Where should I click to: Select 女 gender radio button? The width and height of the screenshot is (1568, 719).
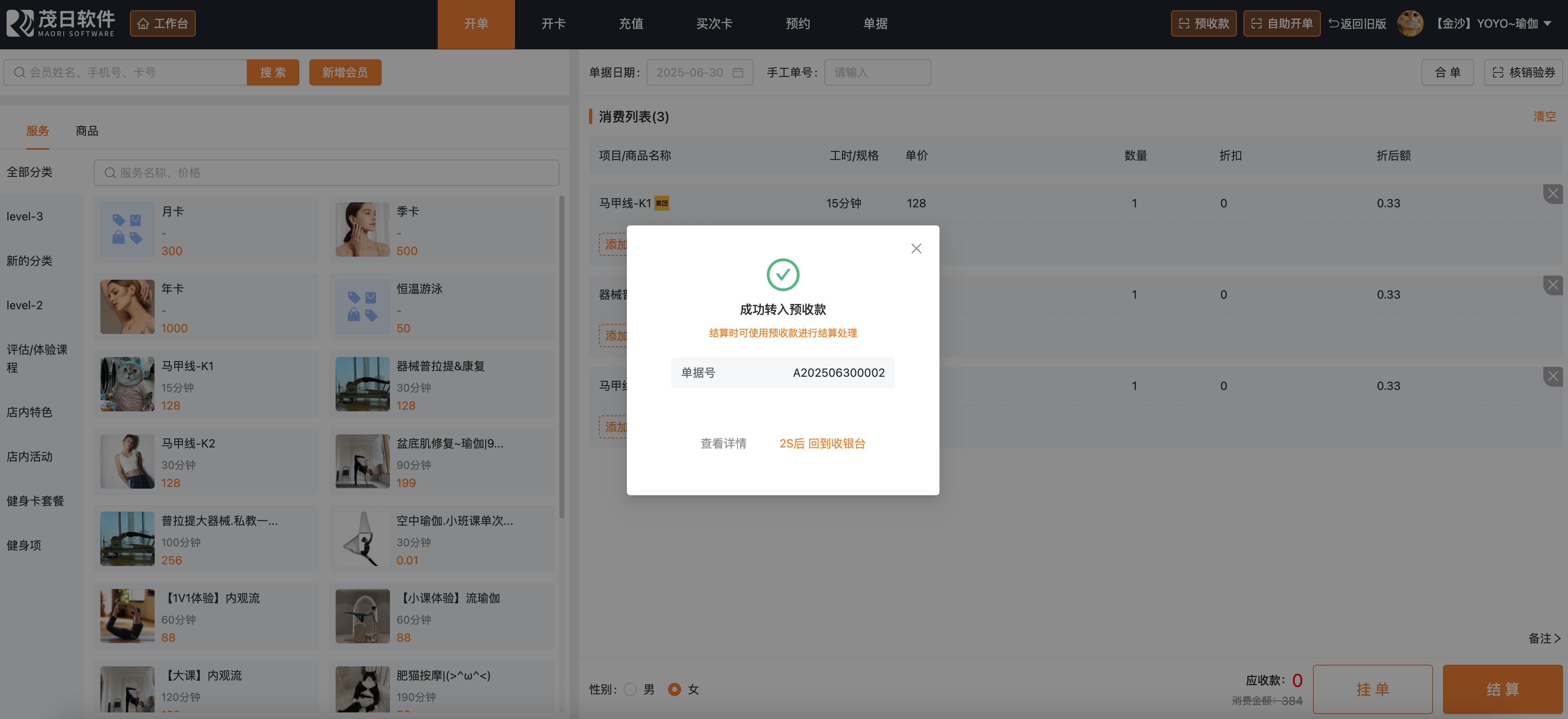[x=675, y=689]
